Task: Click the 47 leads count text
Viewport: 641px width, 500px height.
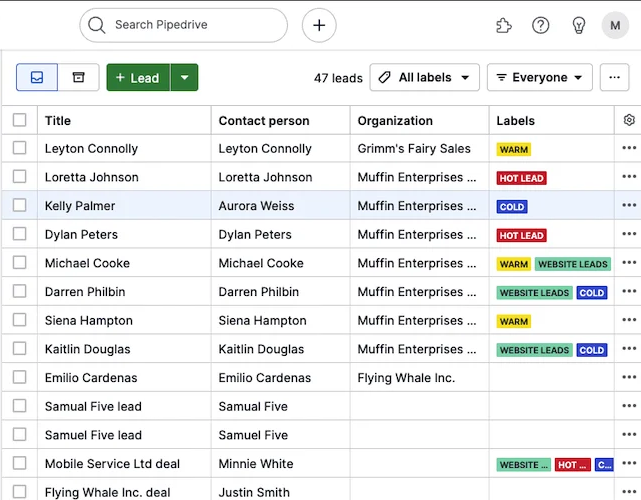Action: pyautogui.click(x=338, y=78)
